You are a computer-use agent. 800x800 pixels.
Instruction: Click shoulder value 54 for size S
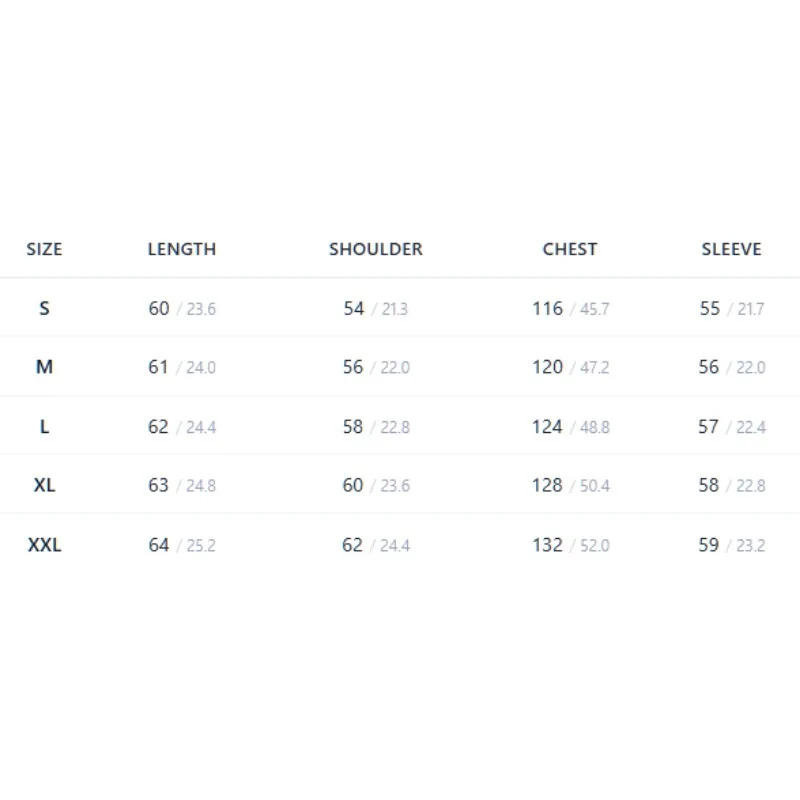(354, 308)
